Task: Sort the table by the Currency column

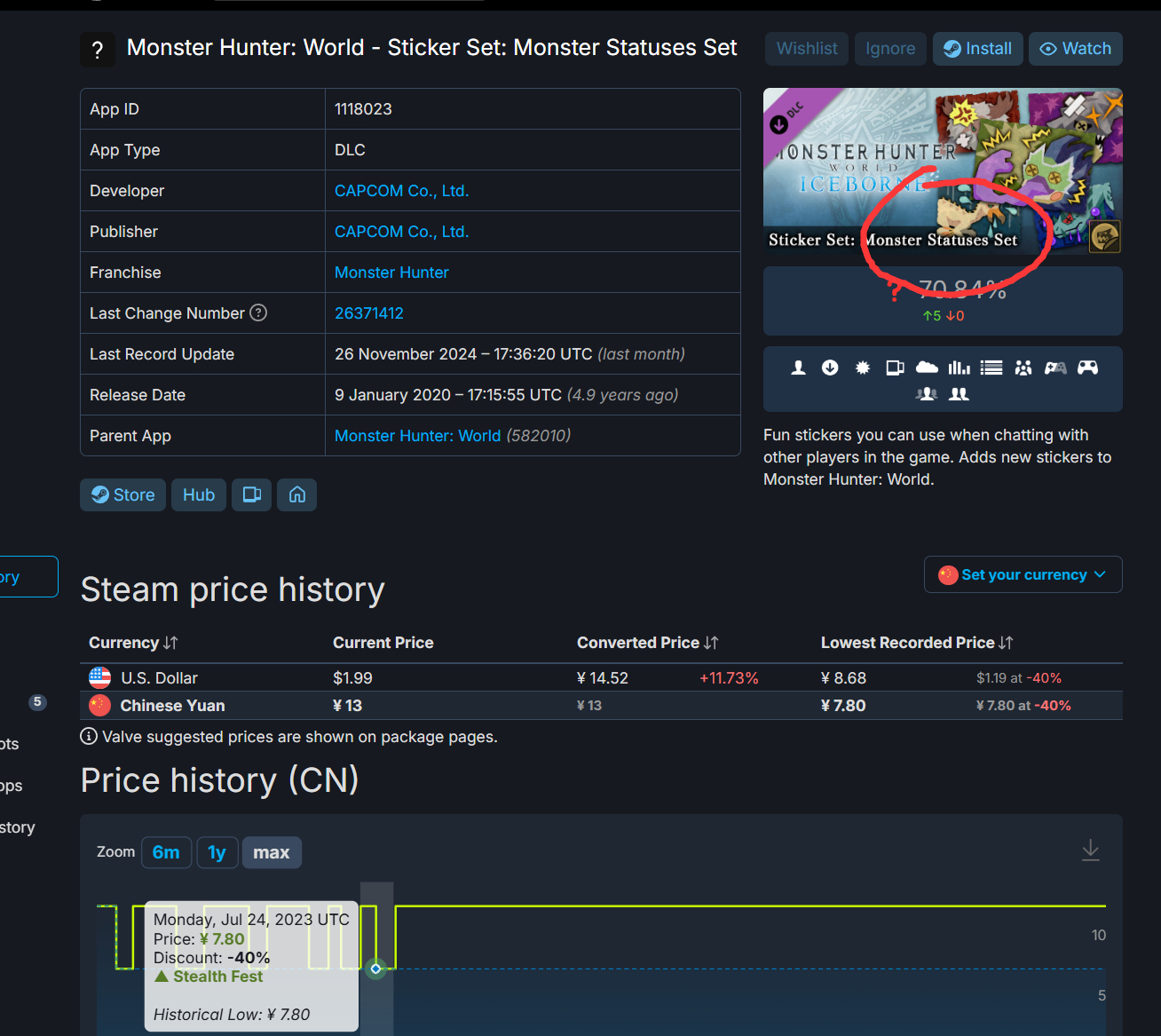Action: point(133,643)
